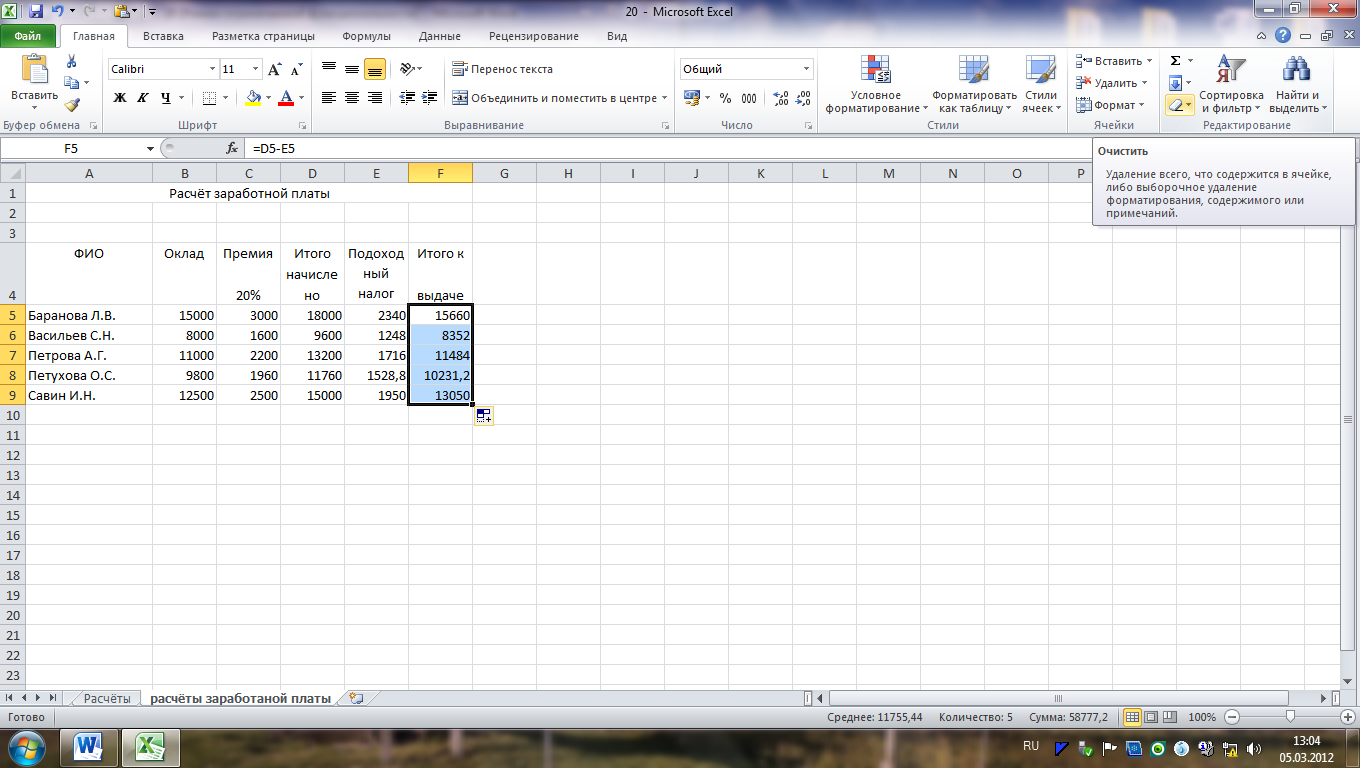Apply accounting currency format icon
The width and height of the screenshot is (1360, 768).
pos(692,98)
